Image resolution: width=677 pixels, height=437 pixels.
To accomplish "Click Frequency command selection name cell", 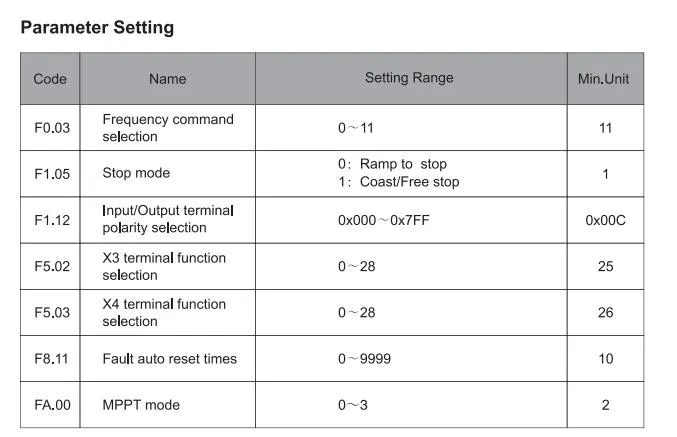I will coord(168,128).
